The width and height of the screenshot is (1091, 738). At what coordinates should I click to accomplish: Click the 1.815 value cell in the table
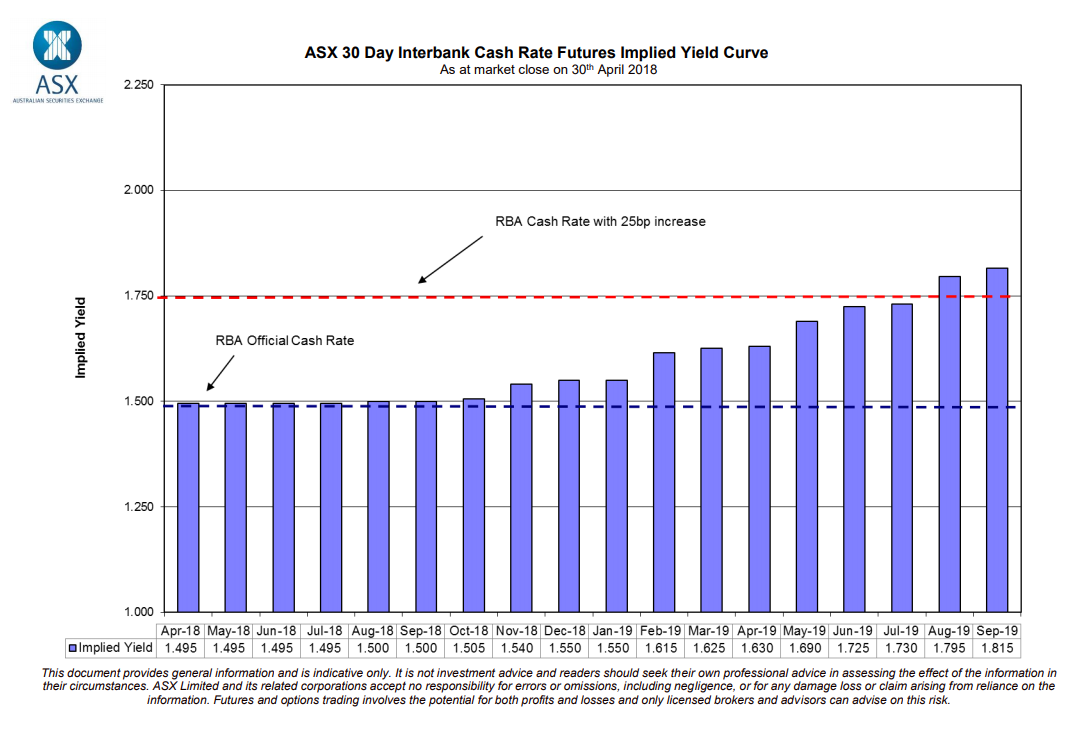(x=996, y=648)
